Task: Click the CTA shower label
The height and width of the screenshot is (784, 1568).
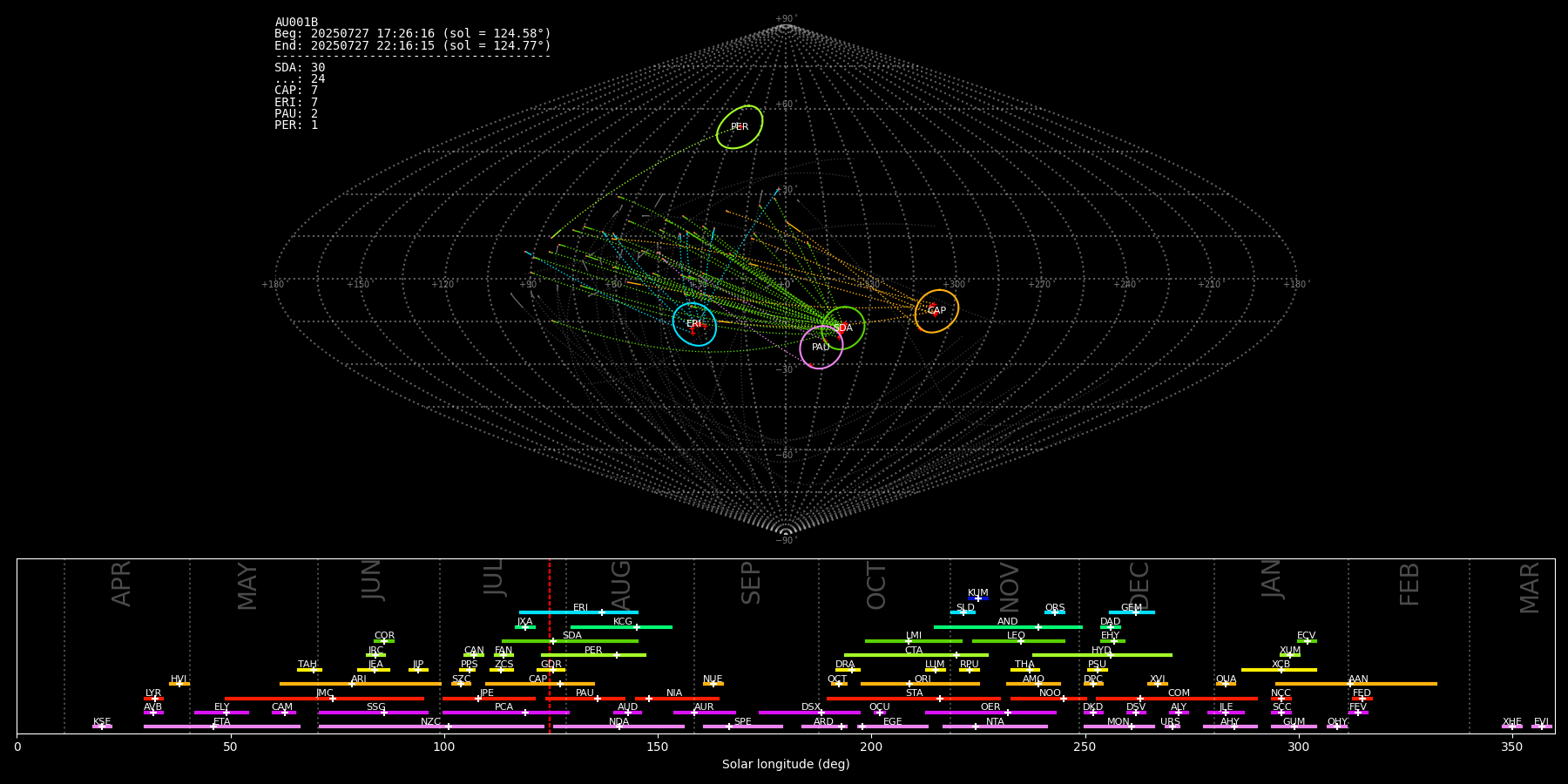Action: point(914,651)
